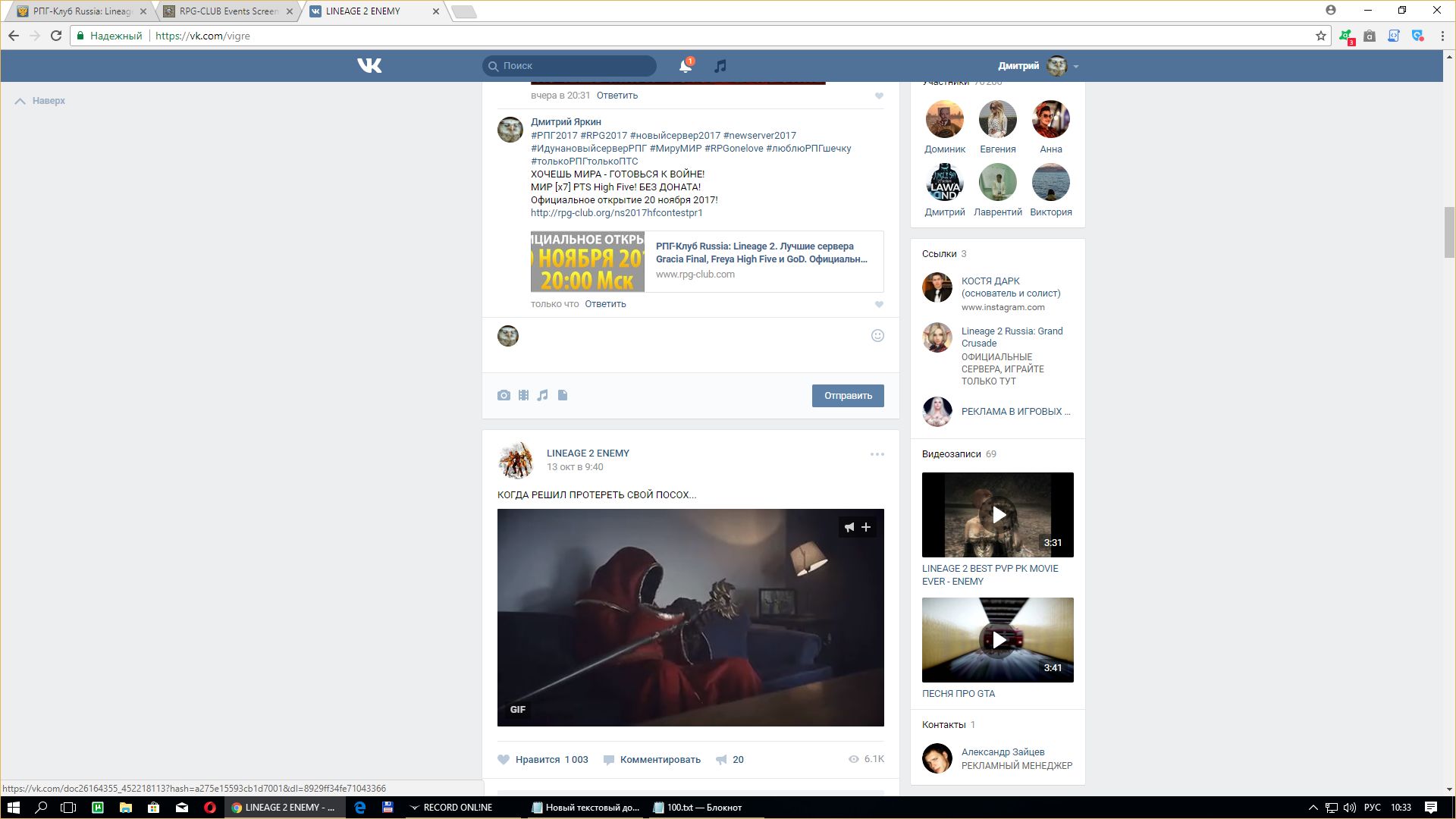
Task: Click the VK logo home icon
Action: (x=369, y=66)
